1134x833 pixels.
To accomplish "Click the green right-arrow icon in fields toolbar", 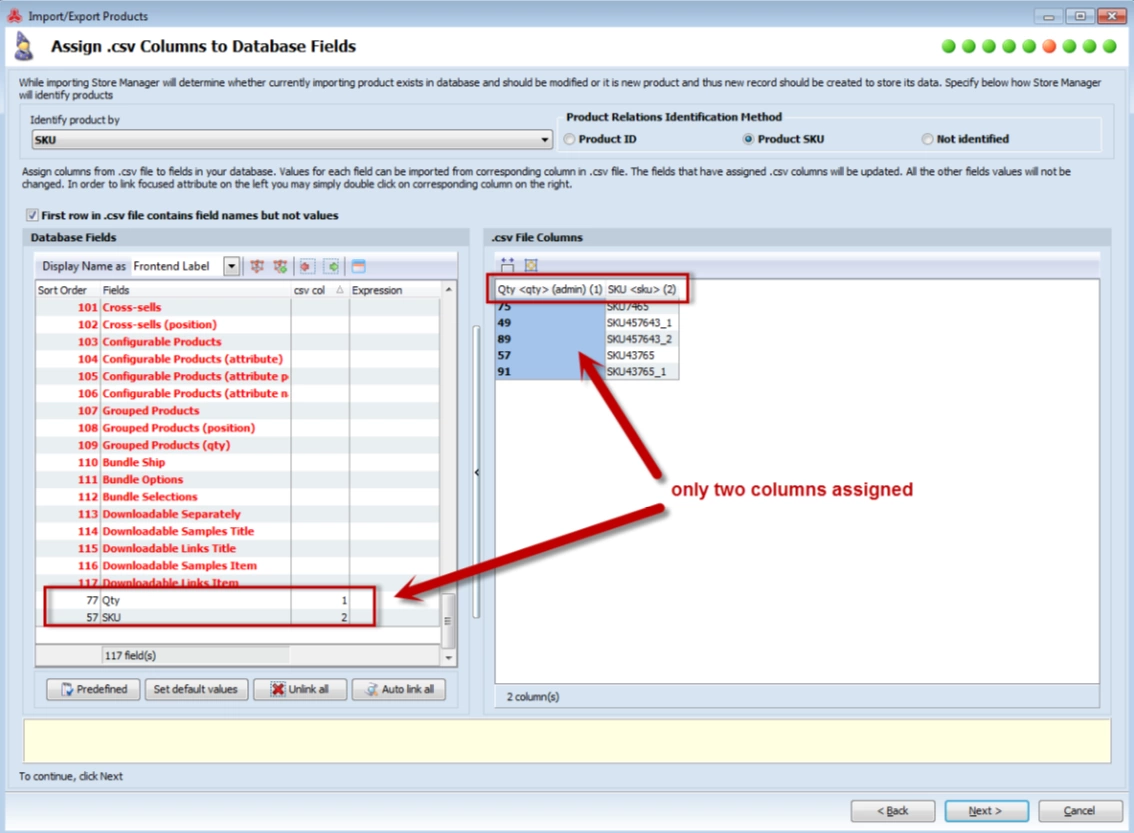I will coord(332,266).
